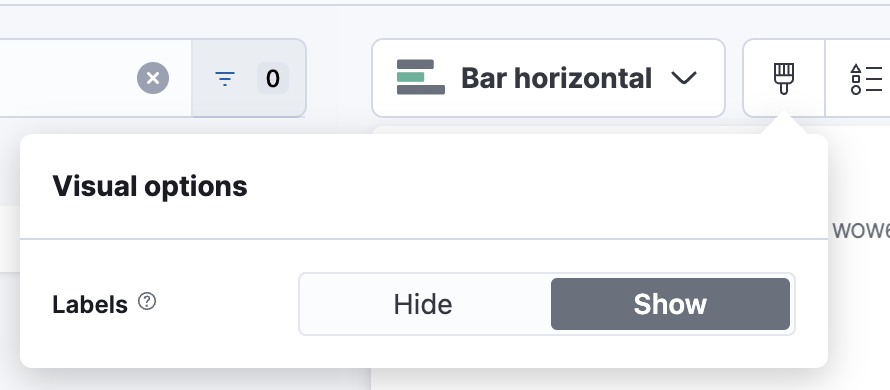Expand the chevron next to Bar horizontal
Viewport: 890px width, 390px height.
(683, 78)
